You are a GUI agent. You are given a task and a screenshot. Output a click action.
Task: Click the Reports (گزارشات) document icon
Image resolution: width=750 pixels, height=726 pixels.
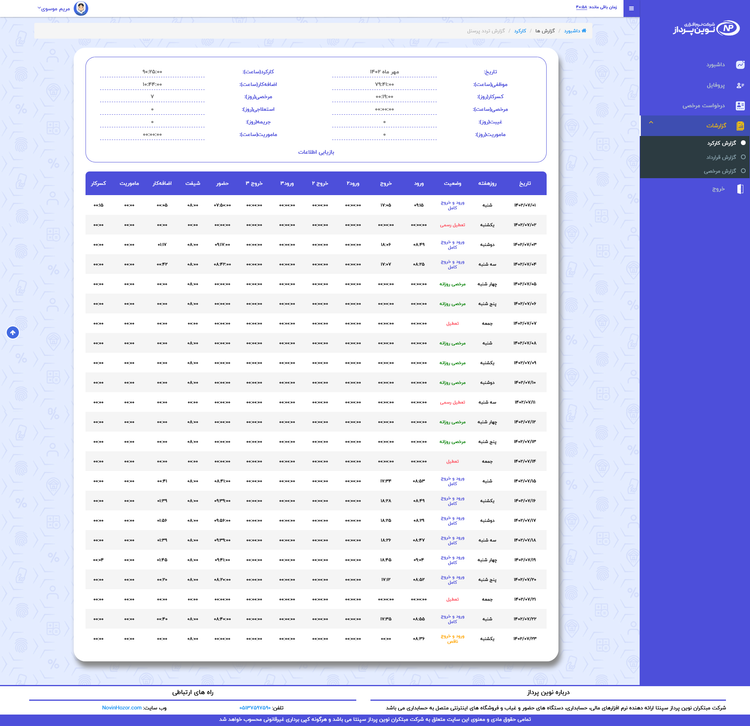[740, 126]
